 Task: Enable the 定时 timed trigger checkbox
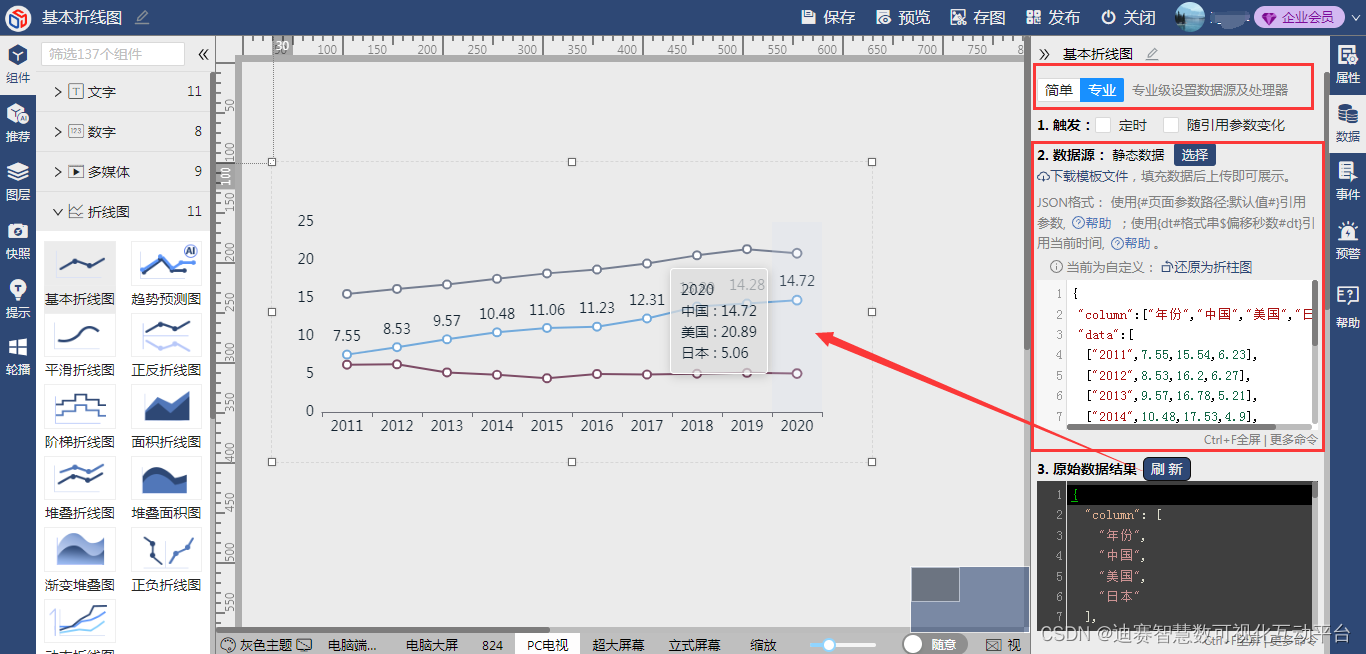(x=1103, y=125)
